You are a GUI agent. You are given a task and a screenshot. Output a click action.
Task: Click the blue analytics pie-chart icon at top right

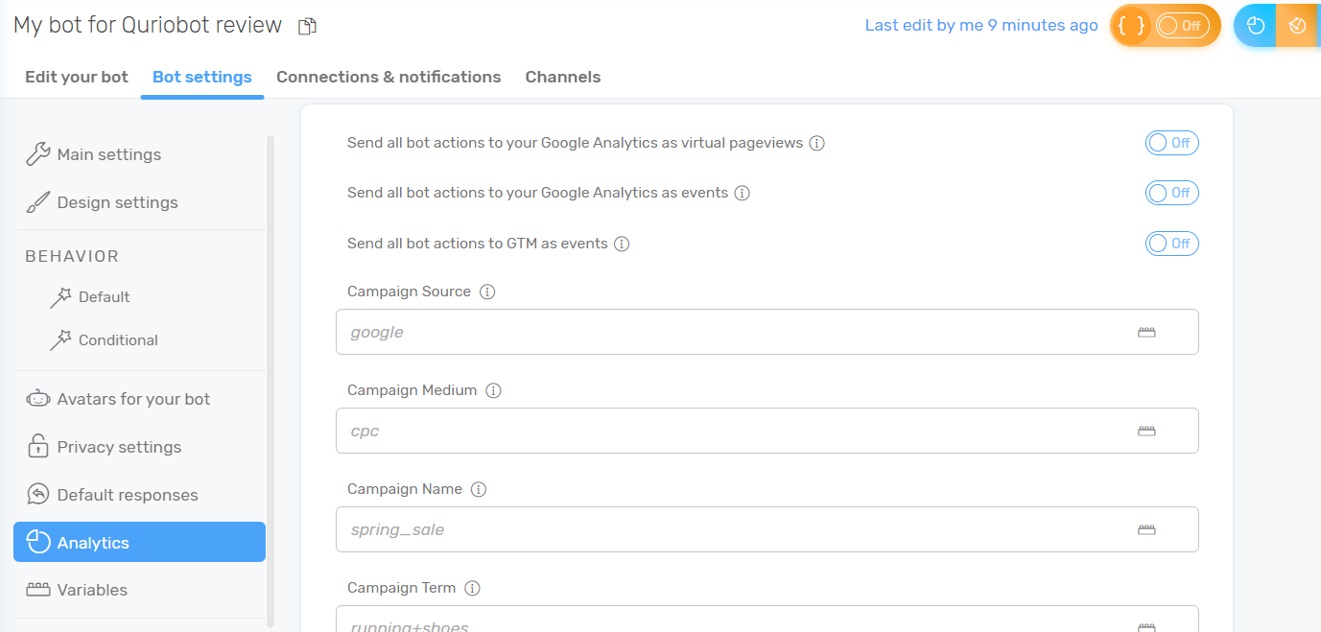pyautogui.click(x=1255, y=26)
